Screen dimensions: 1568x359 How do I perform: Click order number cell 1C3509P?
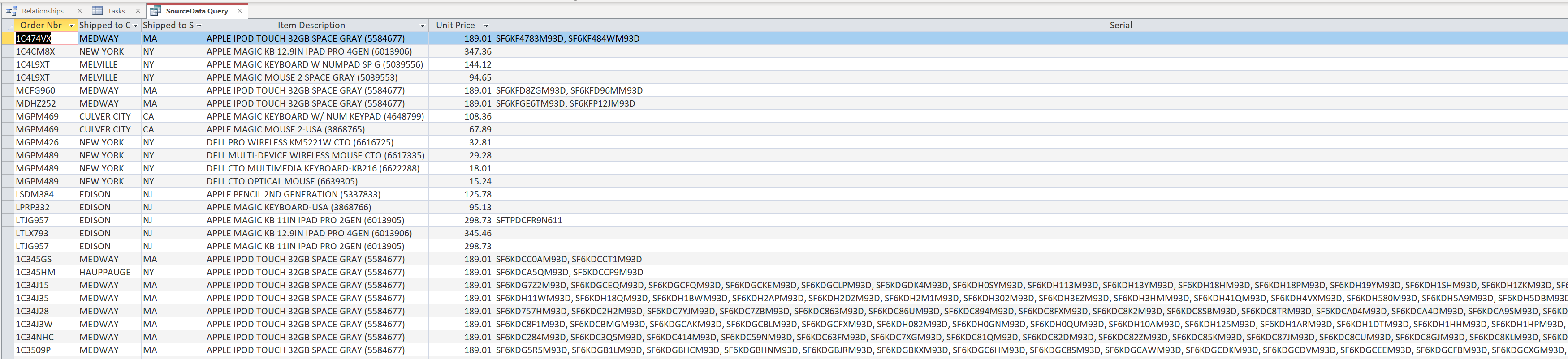[x=46, y=350]
